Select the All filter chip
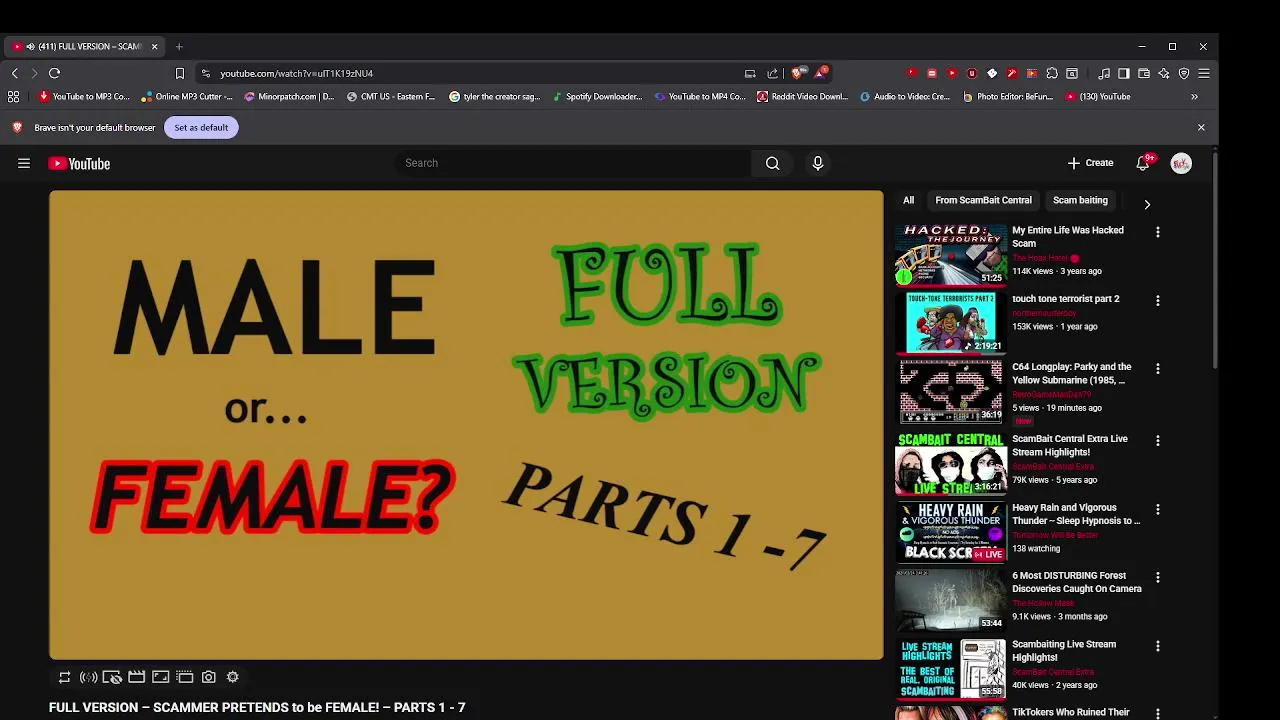 point(908,200)
